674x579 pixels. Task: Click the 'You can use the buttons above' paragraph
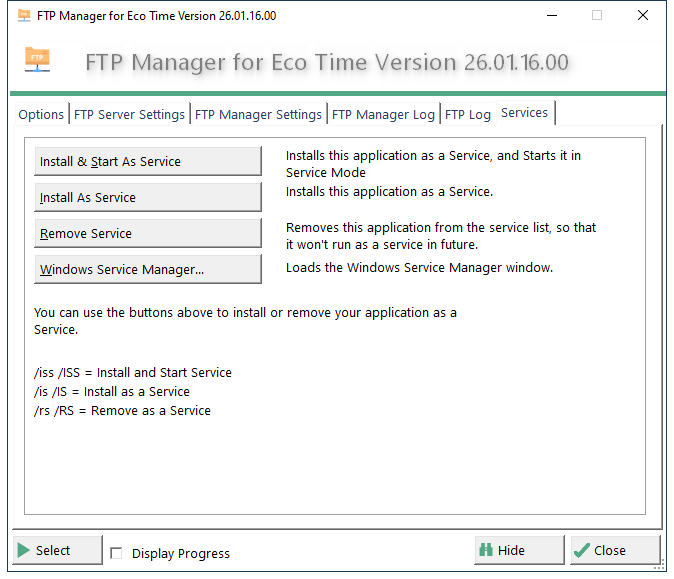pyautogui.click(x=245, y=321)
